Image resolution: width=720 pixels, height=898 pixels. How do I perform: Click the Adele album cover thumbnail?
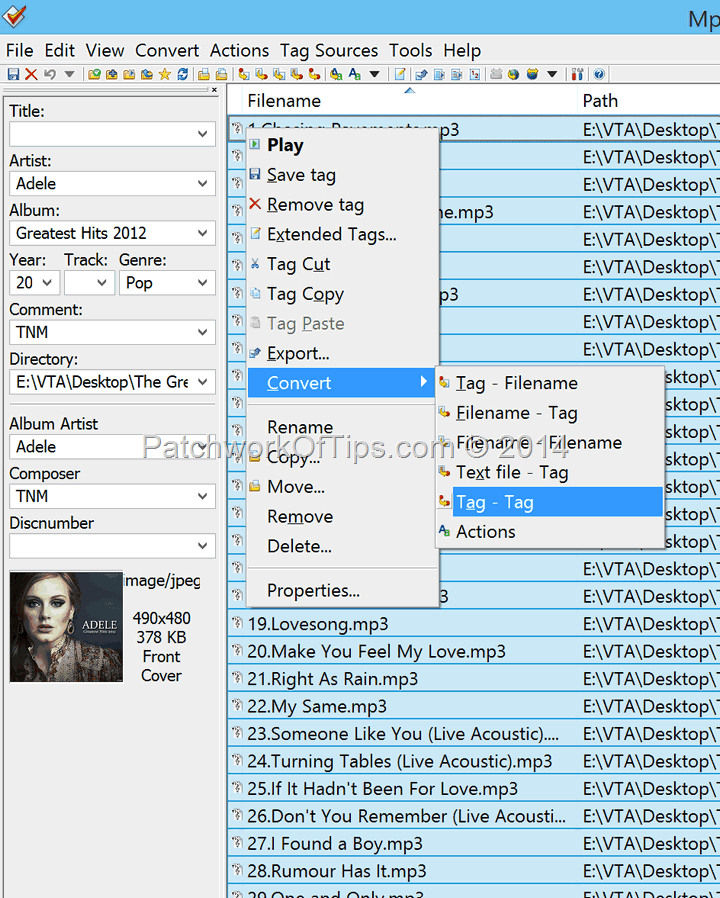click(66, 627)
